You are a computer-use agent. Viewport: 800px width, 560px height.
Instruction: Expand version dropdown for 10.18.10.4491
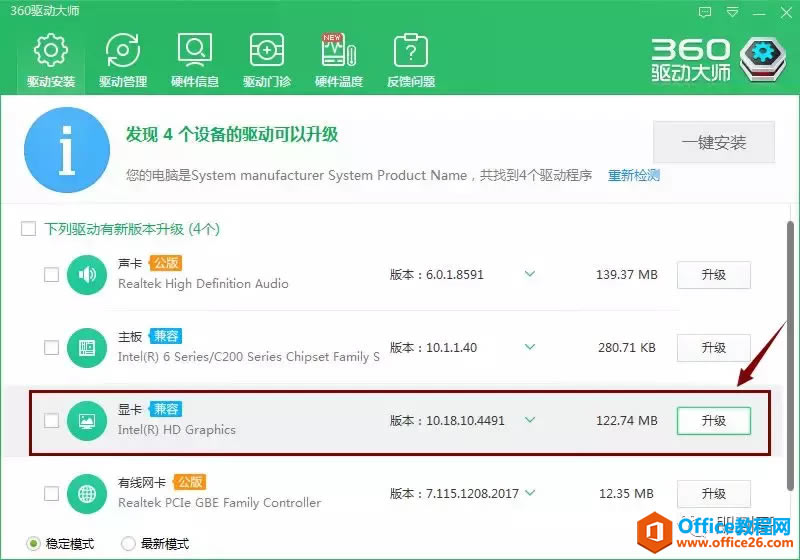click(x=530, y=420)
